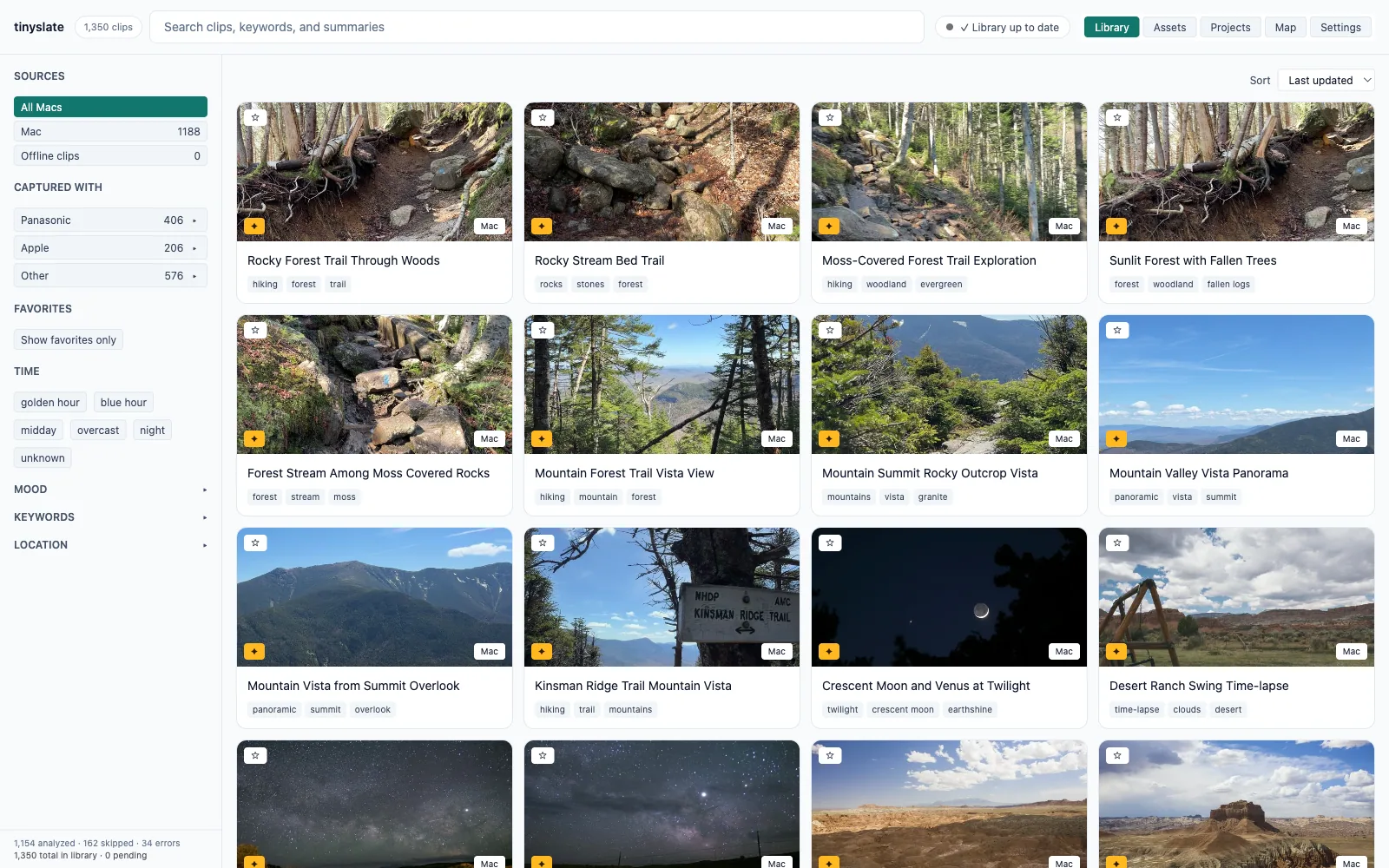The image size is (1389, 868).
Task: Switch to the Assets tab
Action: point(1169,28)
